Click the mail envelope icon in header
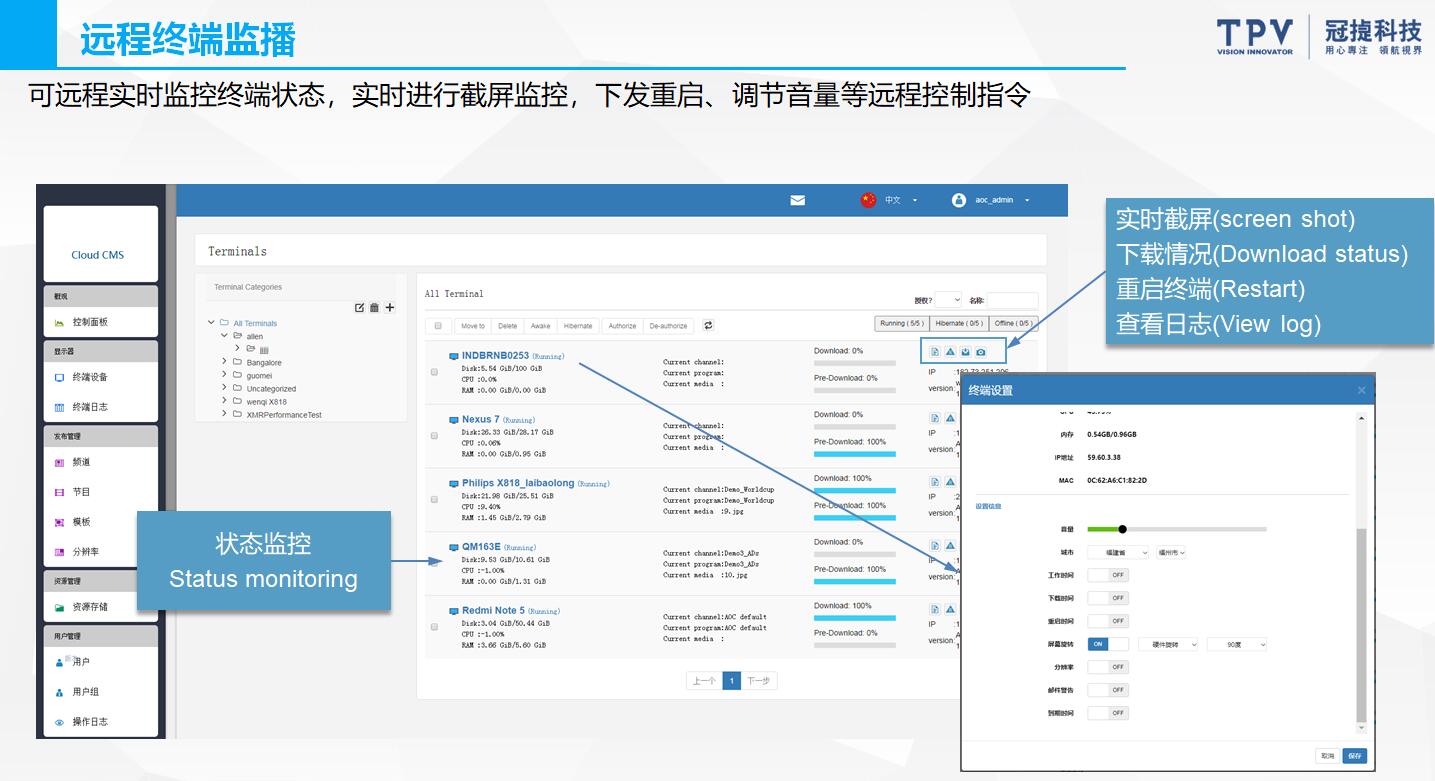The width and height of the screenshot is (1435, 781). 797,200
